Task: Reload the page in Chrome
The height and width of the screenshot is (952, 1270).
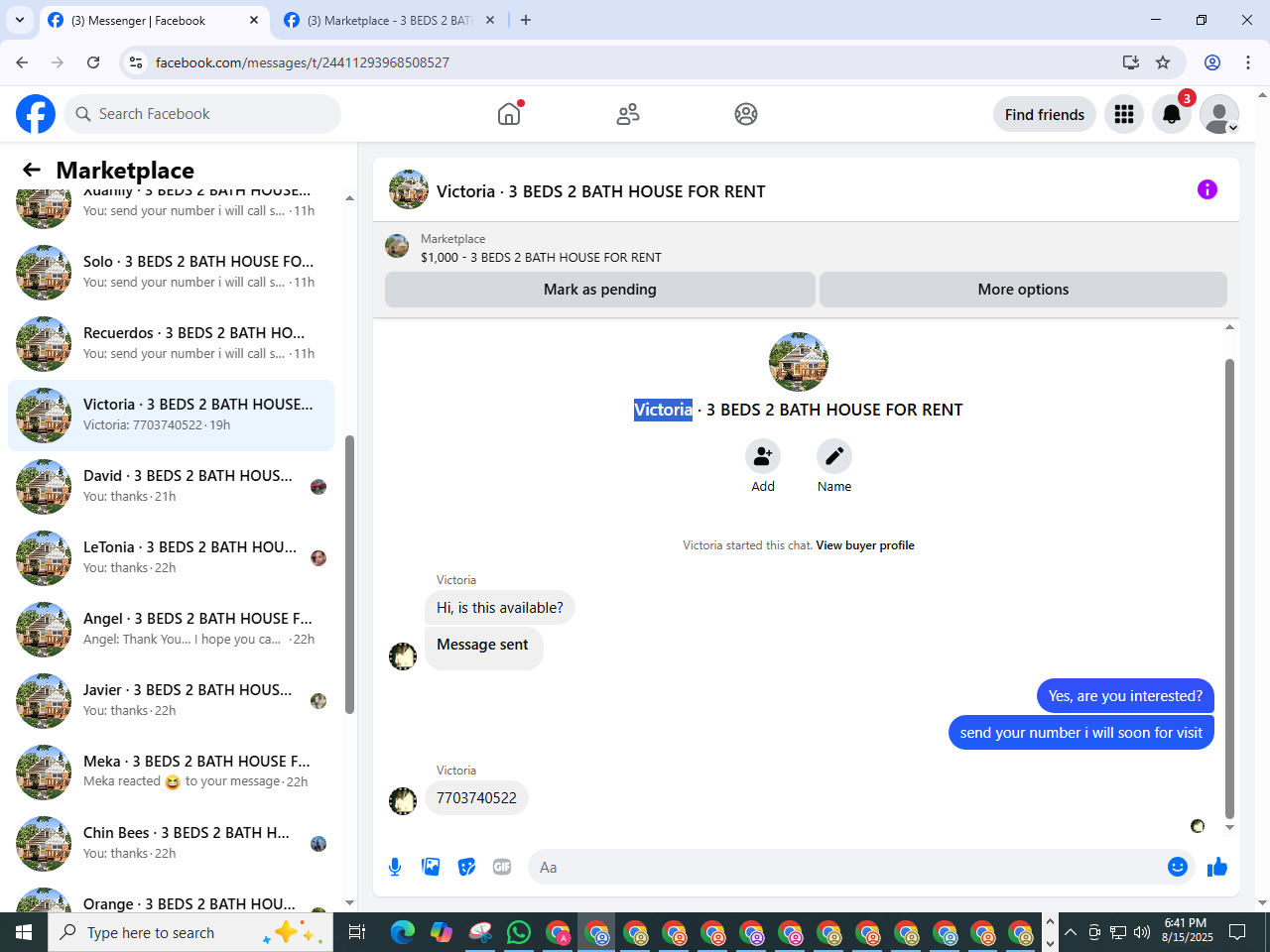Action: click(93, 62)
